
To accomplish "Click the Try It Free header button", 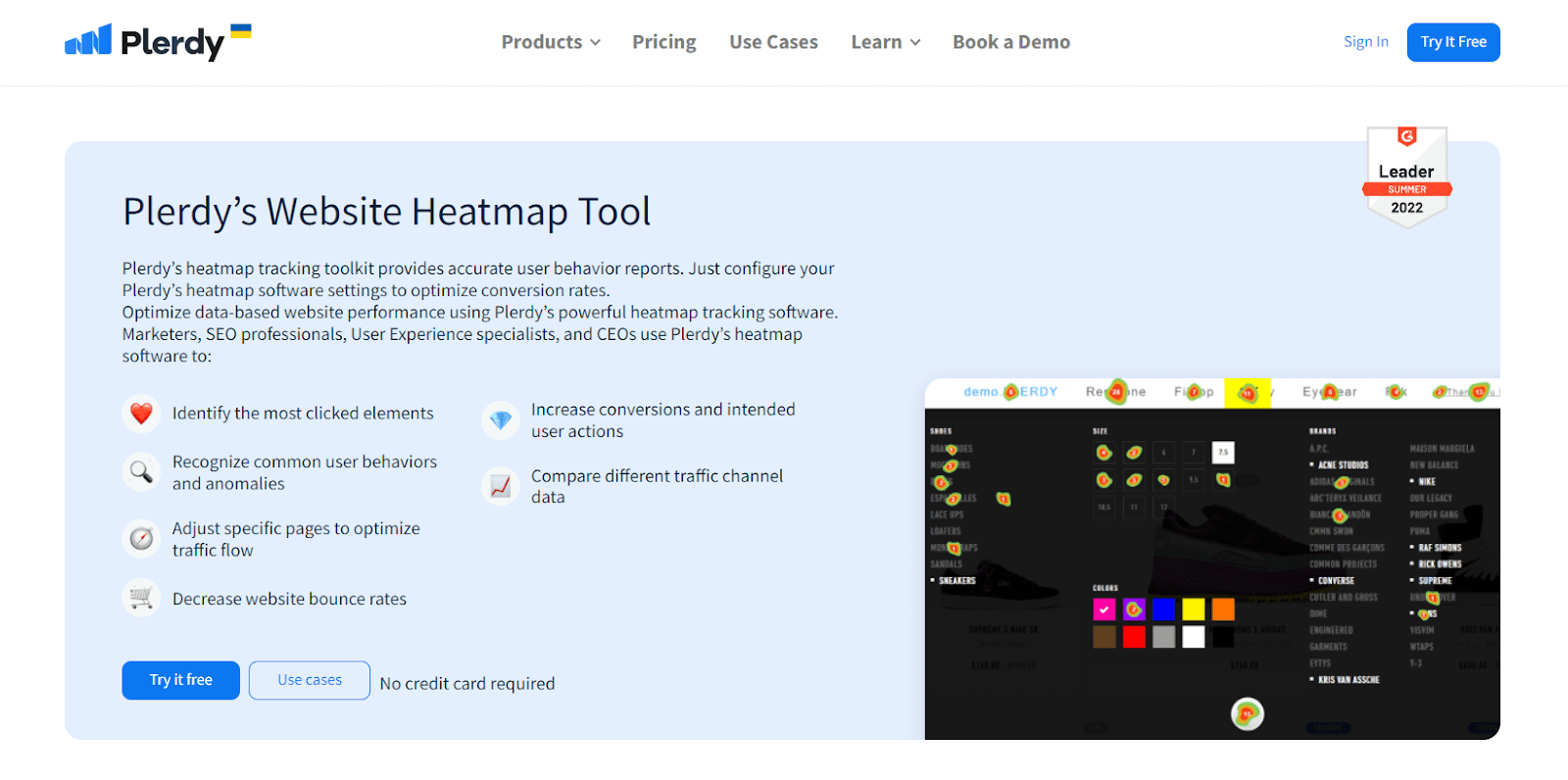I will [x=1453, y=42].
